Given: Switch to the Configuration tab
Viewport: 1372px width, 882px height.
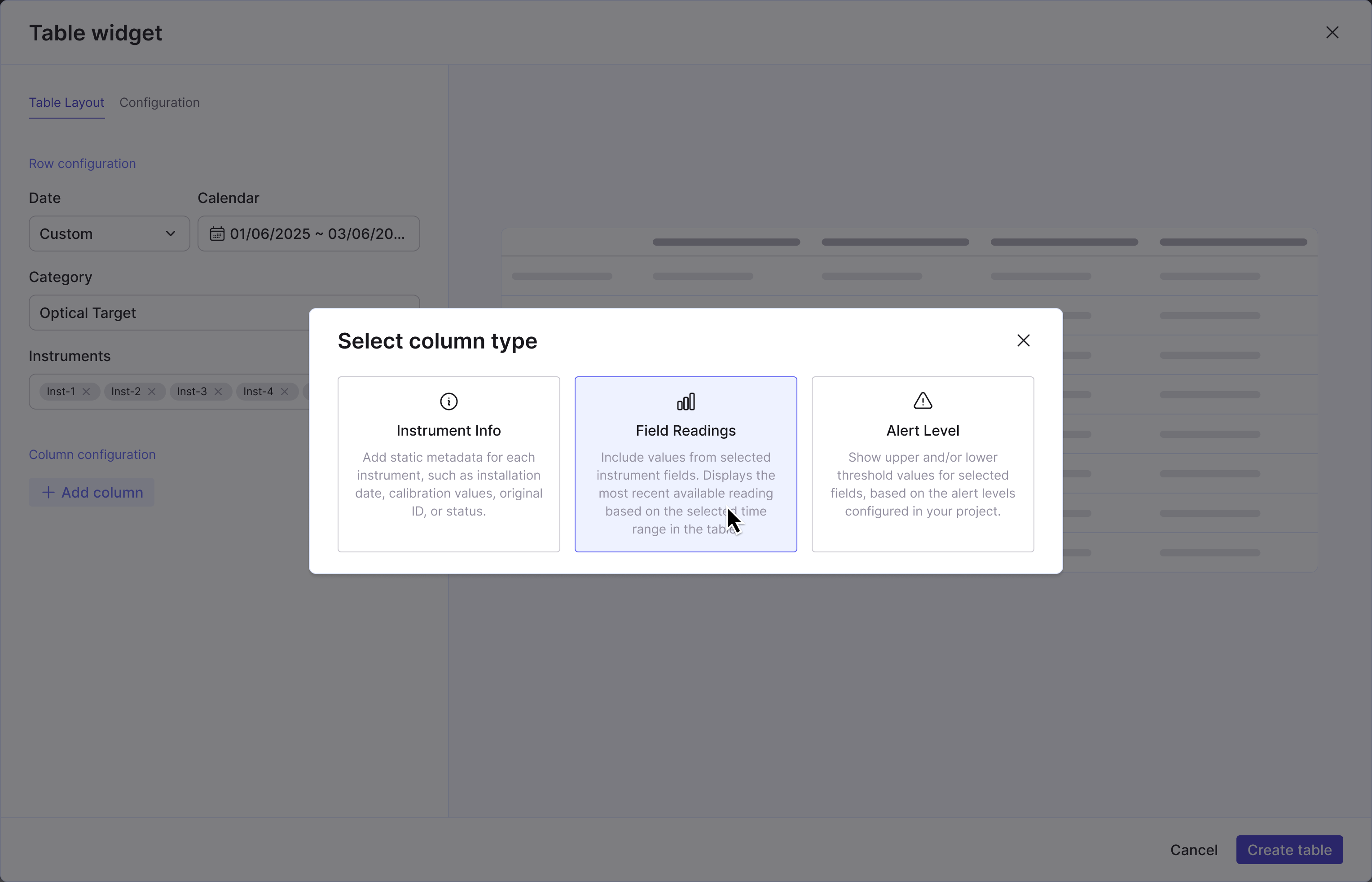Looking at the screenshot, I should point(159,102).
